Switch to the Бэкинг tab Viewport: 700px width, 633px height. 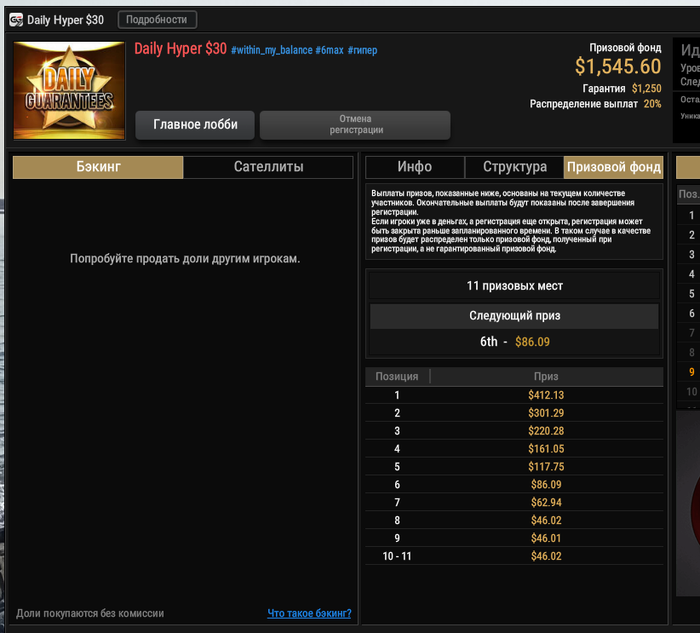[x=98, y=167]
